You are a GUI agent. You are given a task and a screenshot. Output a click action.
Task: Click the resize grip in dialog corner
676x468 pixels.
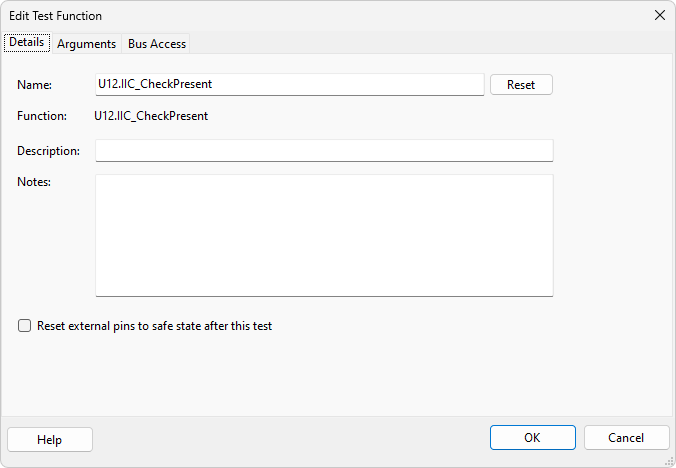pyautogui.click(x=668, y=460)
